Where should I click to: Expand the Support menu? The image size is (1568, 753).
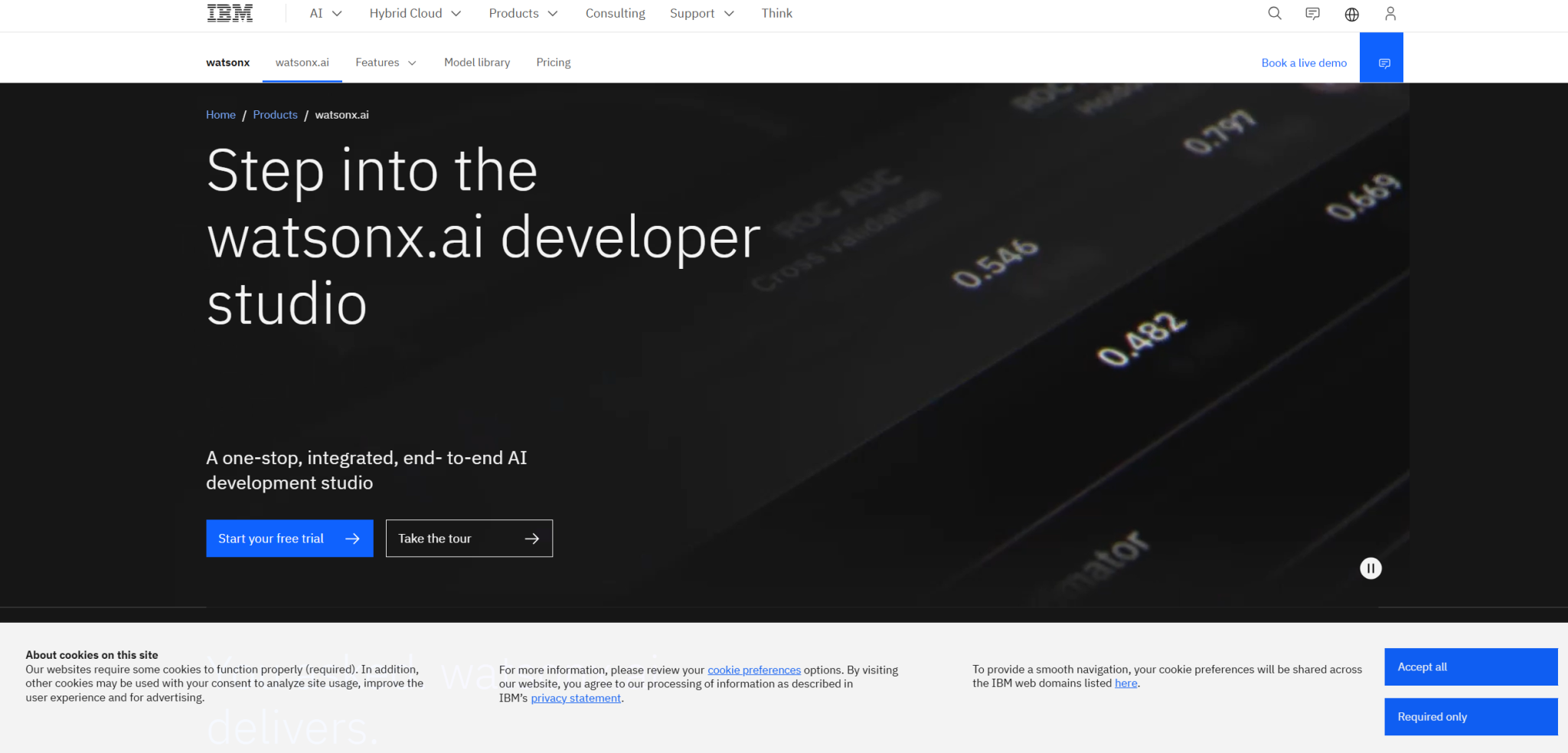tap(702, 13)
